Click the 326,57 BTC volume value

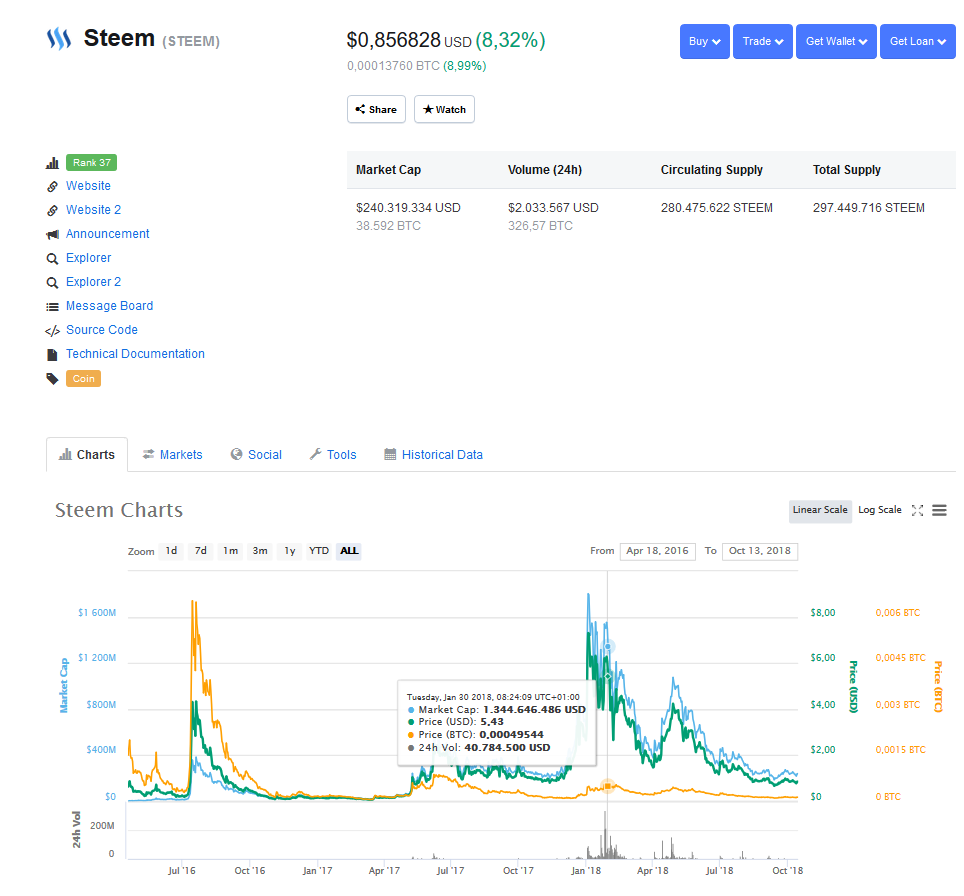coord(540,226)
